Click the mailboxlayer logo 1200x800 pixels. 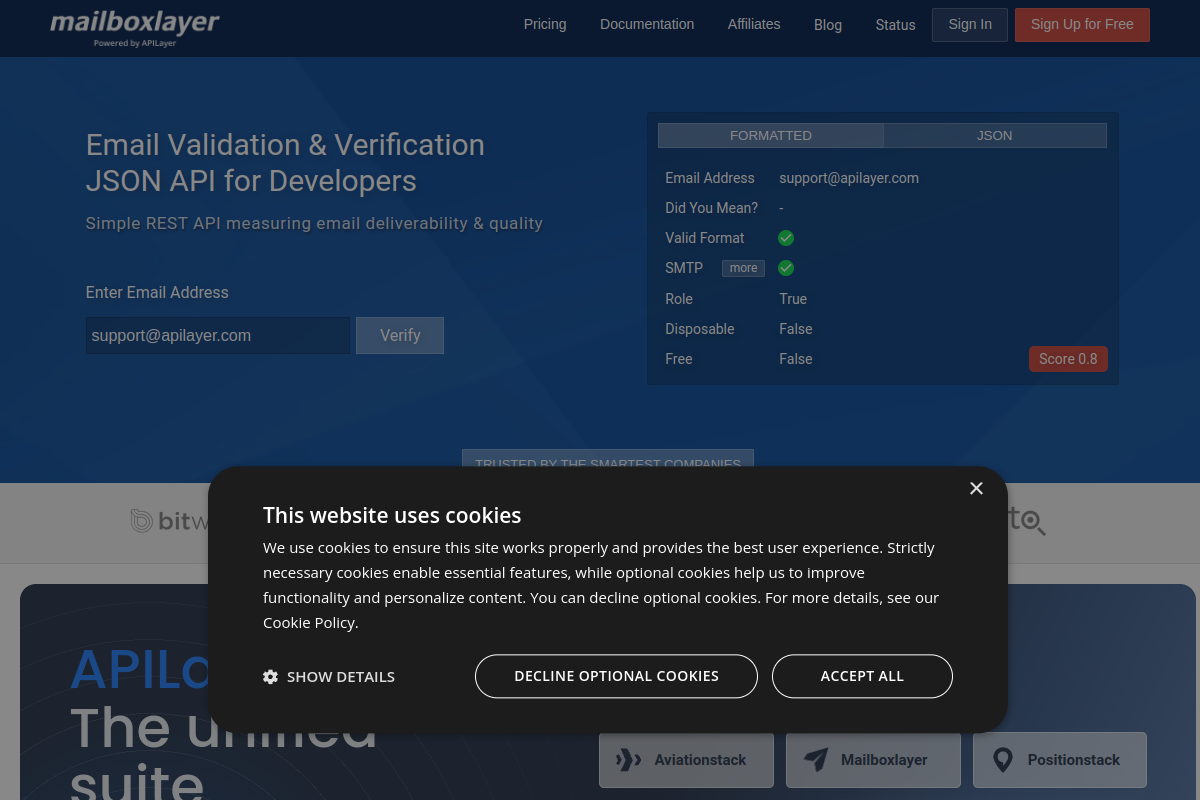[135, 27]
